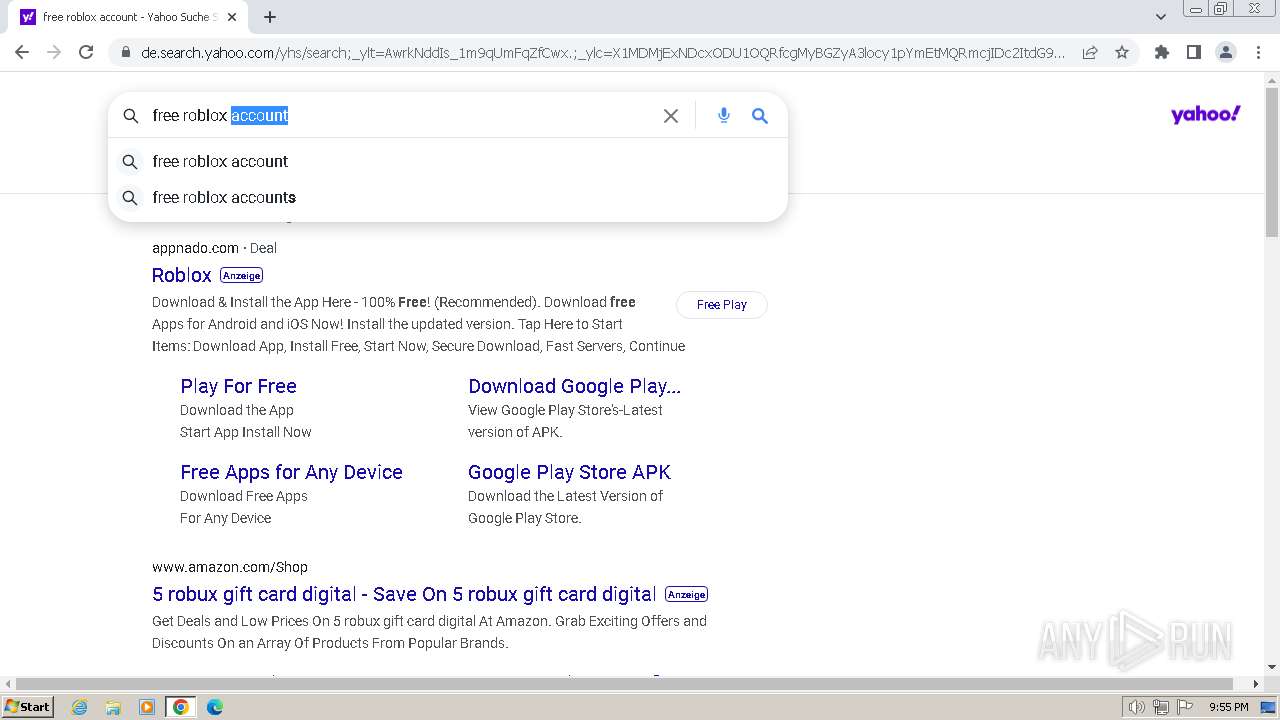Go back with the browser back arrow
The image size is (1280, 720).
(x=22, y=52)
